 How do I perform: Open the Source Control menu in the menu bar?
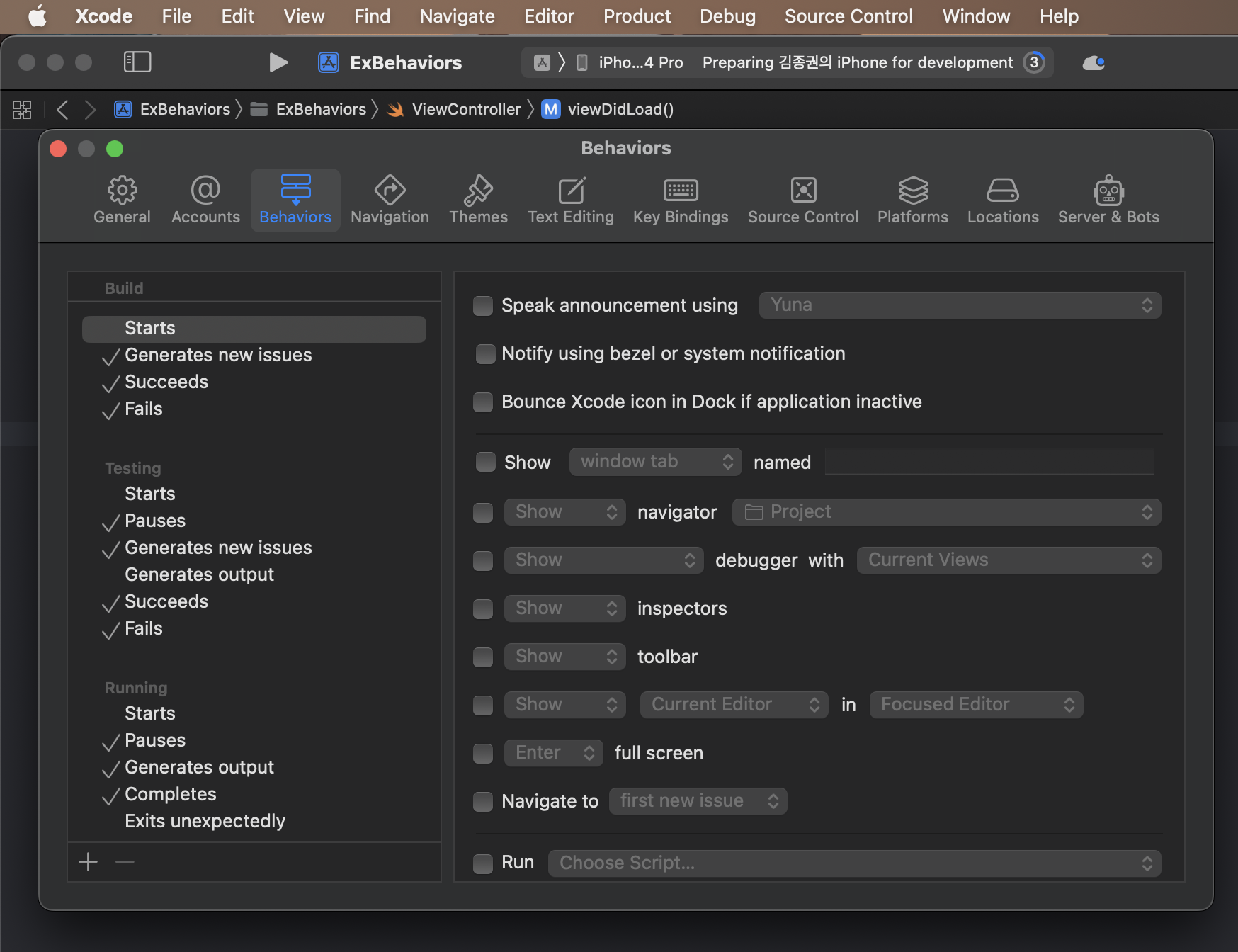pos(848,16)
